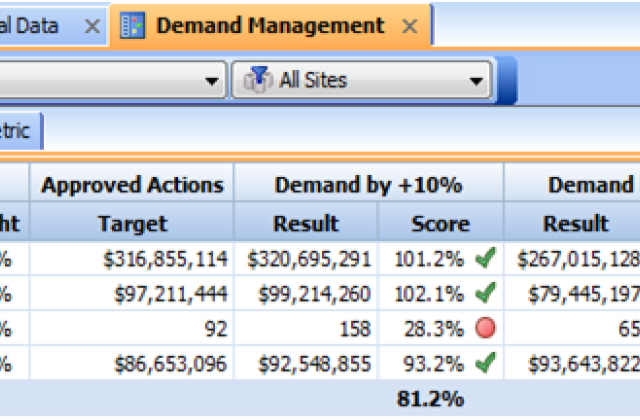Close the Demand Management tab
The height and width of the screenshot is (420, 640).
409,27
